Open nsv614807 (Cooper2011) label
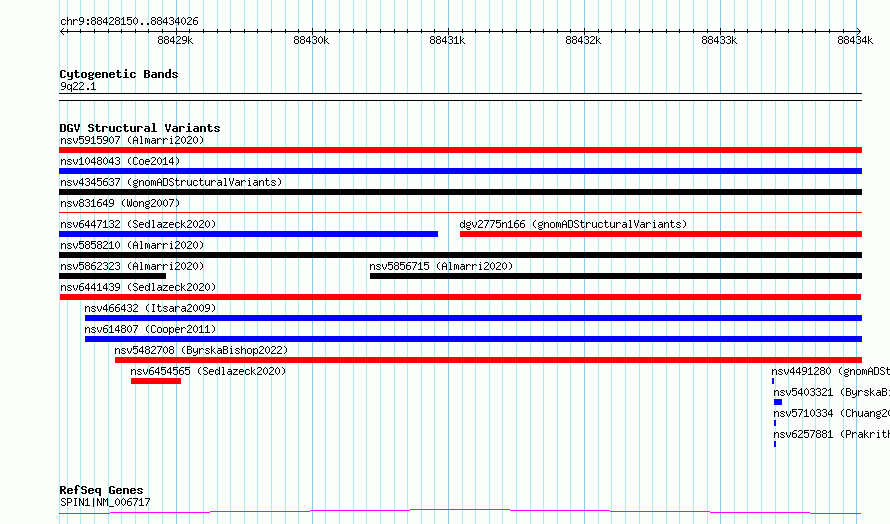Image resolution: width=890 pixels, height=524 pixels. (x=150, y=329)
